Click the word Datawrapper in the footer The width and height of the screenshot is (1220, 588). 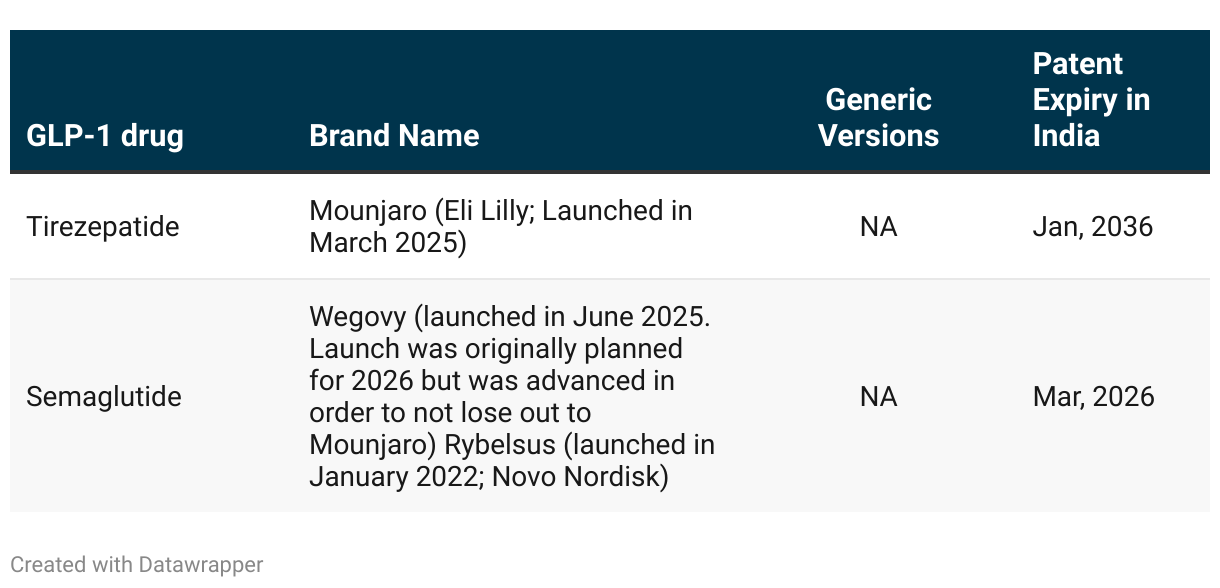199,565
